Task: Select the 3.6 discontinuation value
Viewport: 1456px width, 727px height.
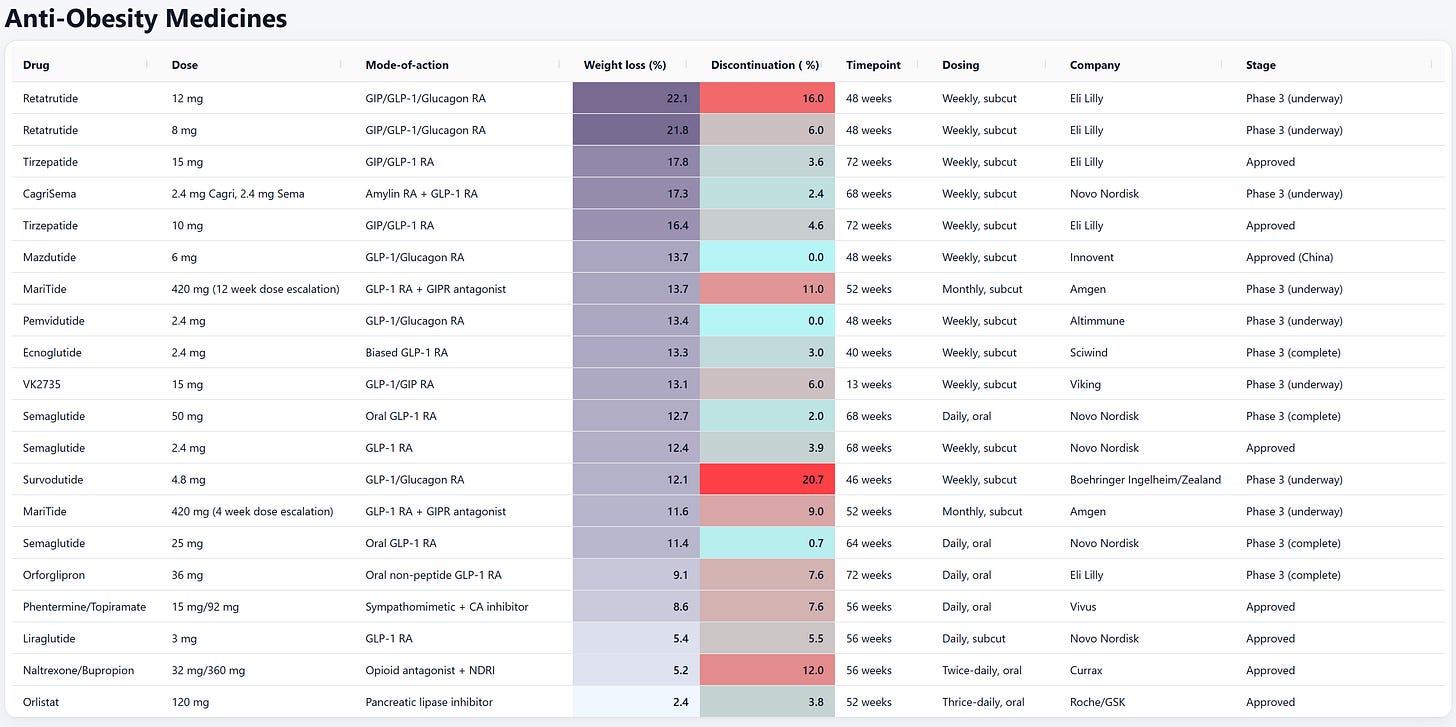Action: tap(815, 162)
